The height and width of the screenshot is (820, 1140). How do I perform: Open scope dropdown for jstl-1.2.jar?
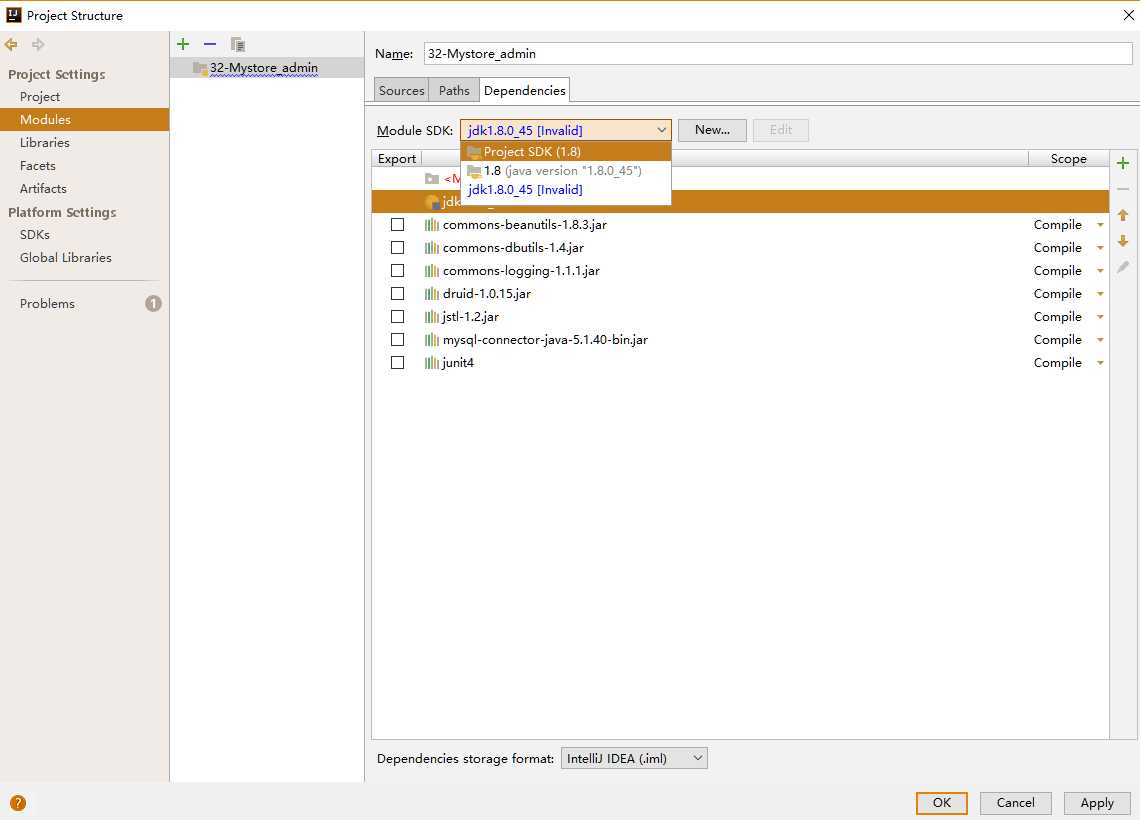click(x=1101, y=317)
